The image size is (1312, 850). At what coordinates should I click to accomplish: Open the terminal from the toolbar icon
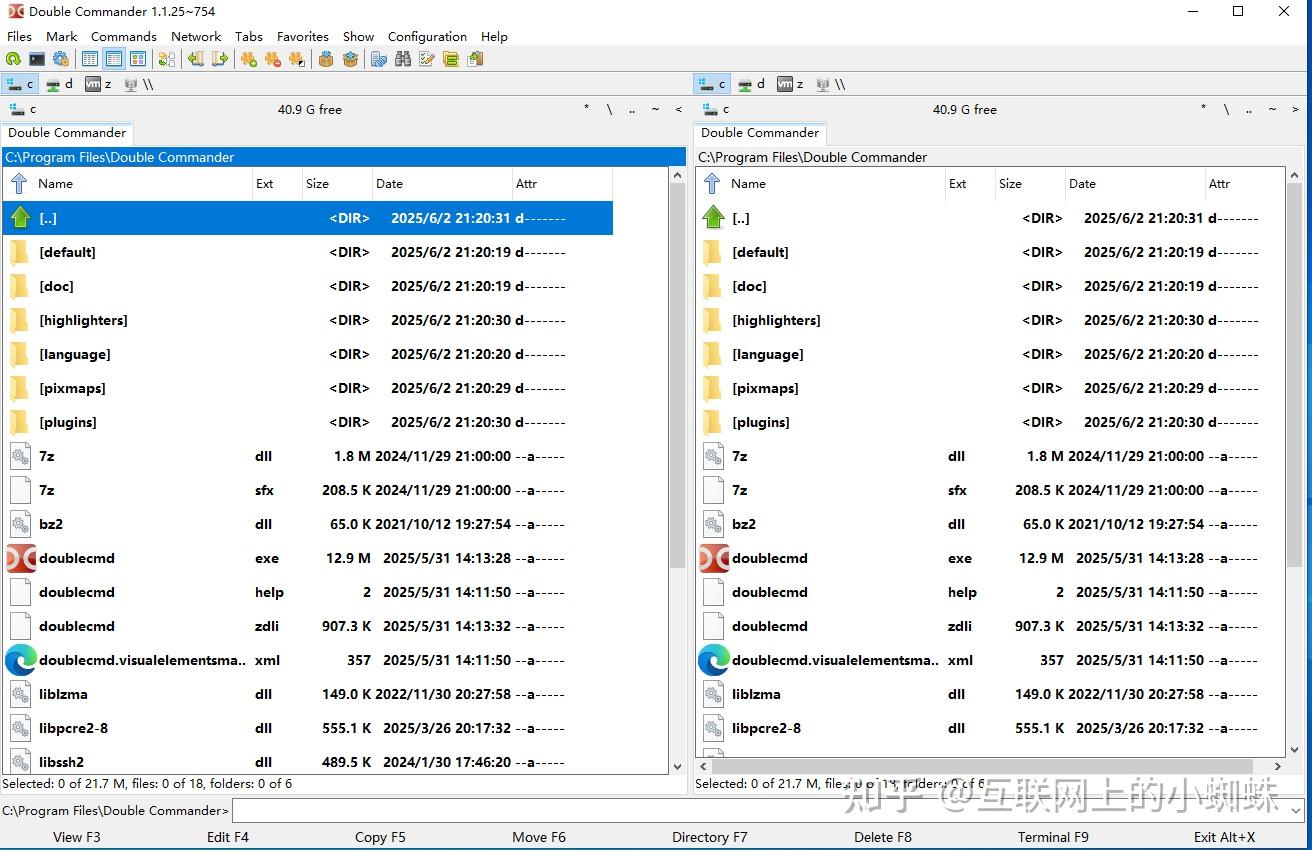pos(37,59)
